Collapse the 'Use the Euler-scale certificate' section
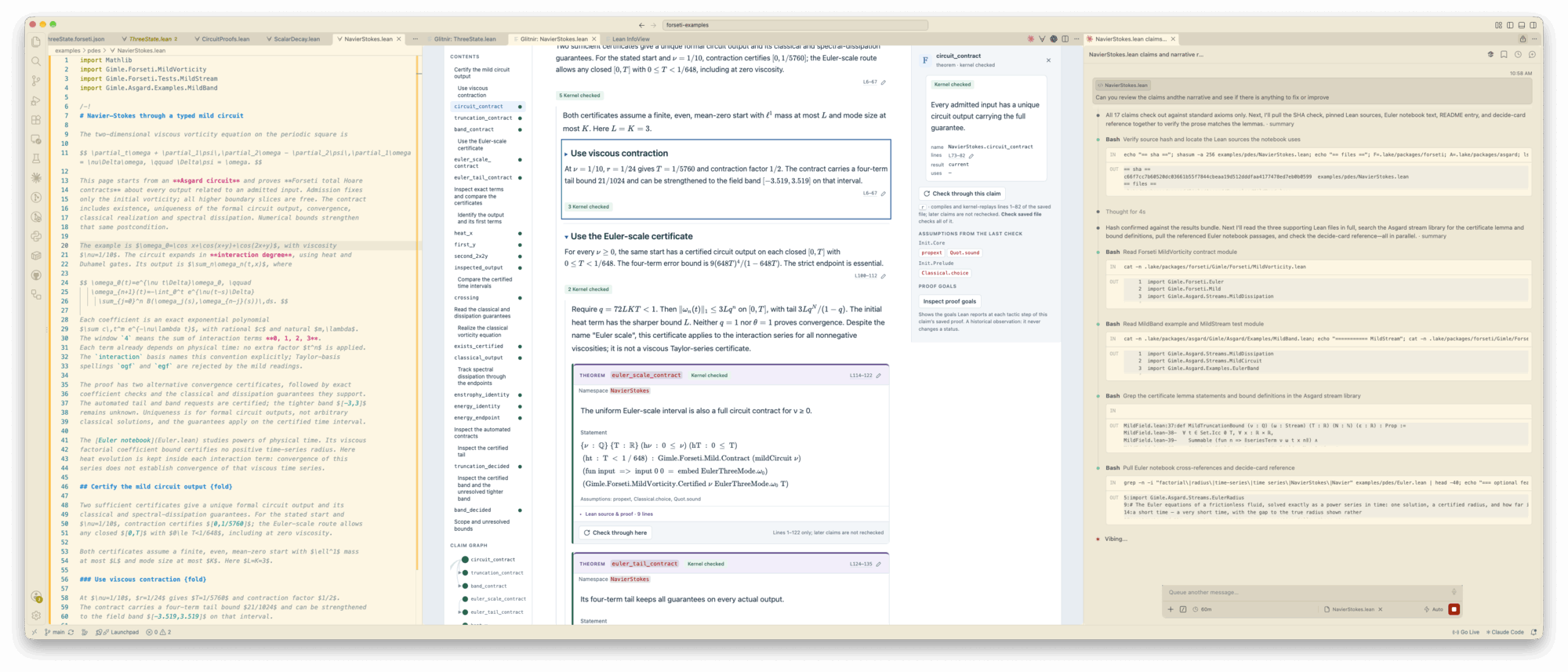Image resolution: width=1568 pixels, height=672 pixels. coord(566,237)
